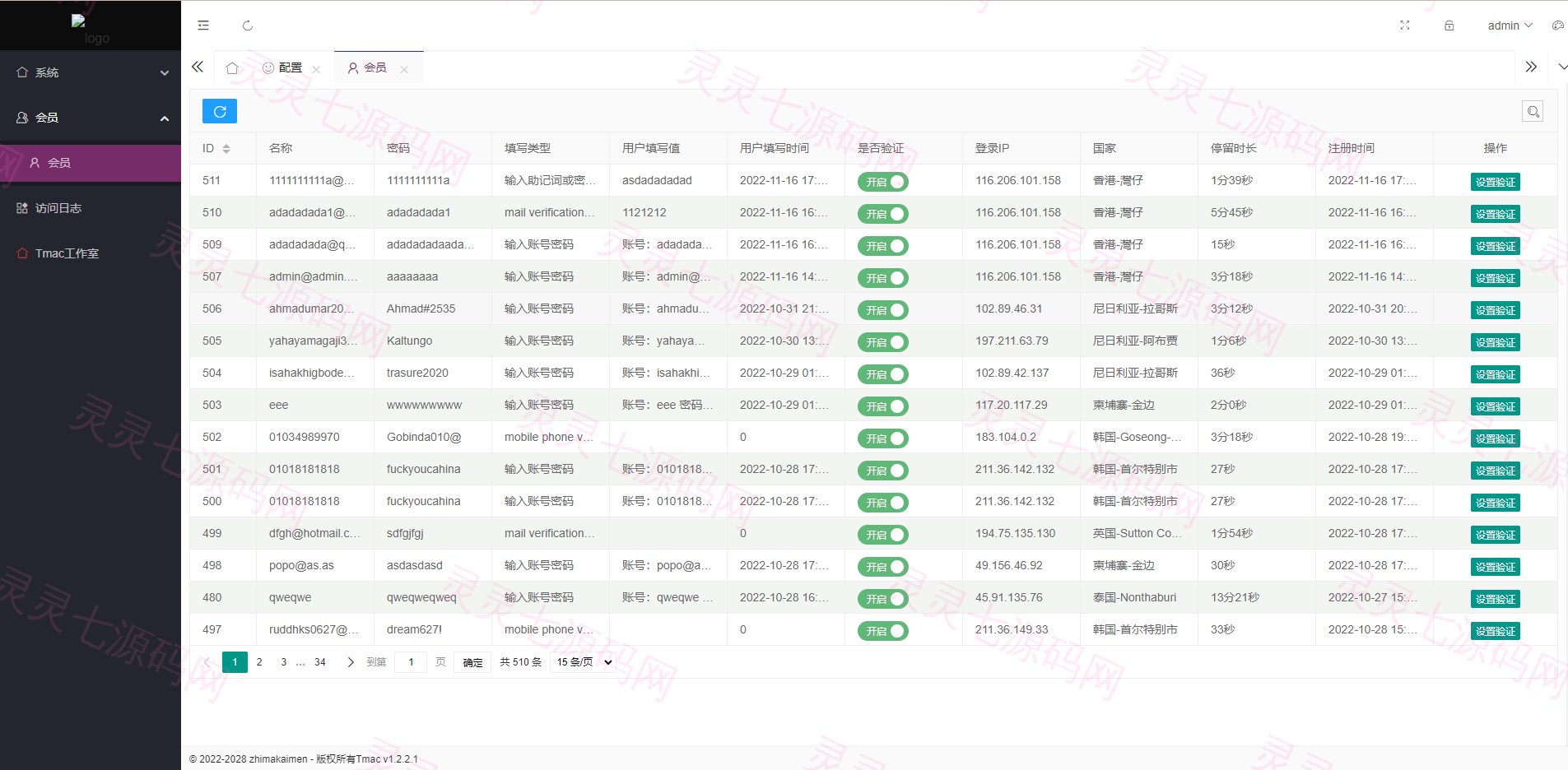1568x770 pixels.
Task: Close the 会员 tab
Action: click(x=404, y=69)
